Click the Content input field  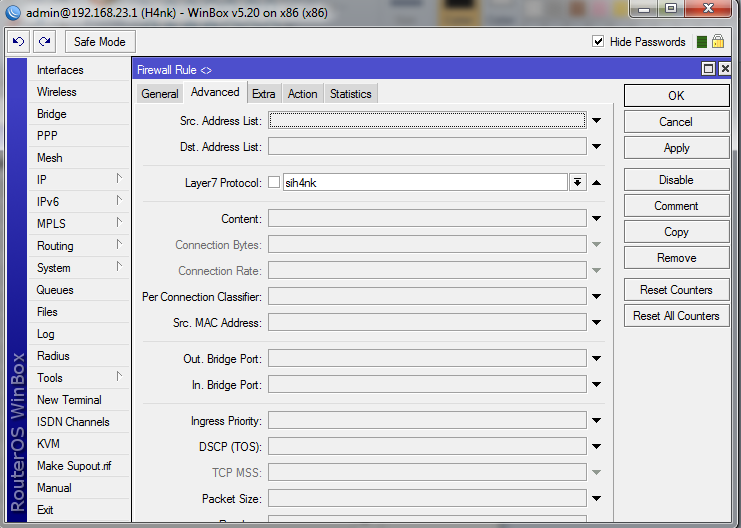click(427, 218)
